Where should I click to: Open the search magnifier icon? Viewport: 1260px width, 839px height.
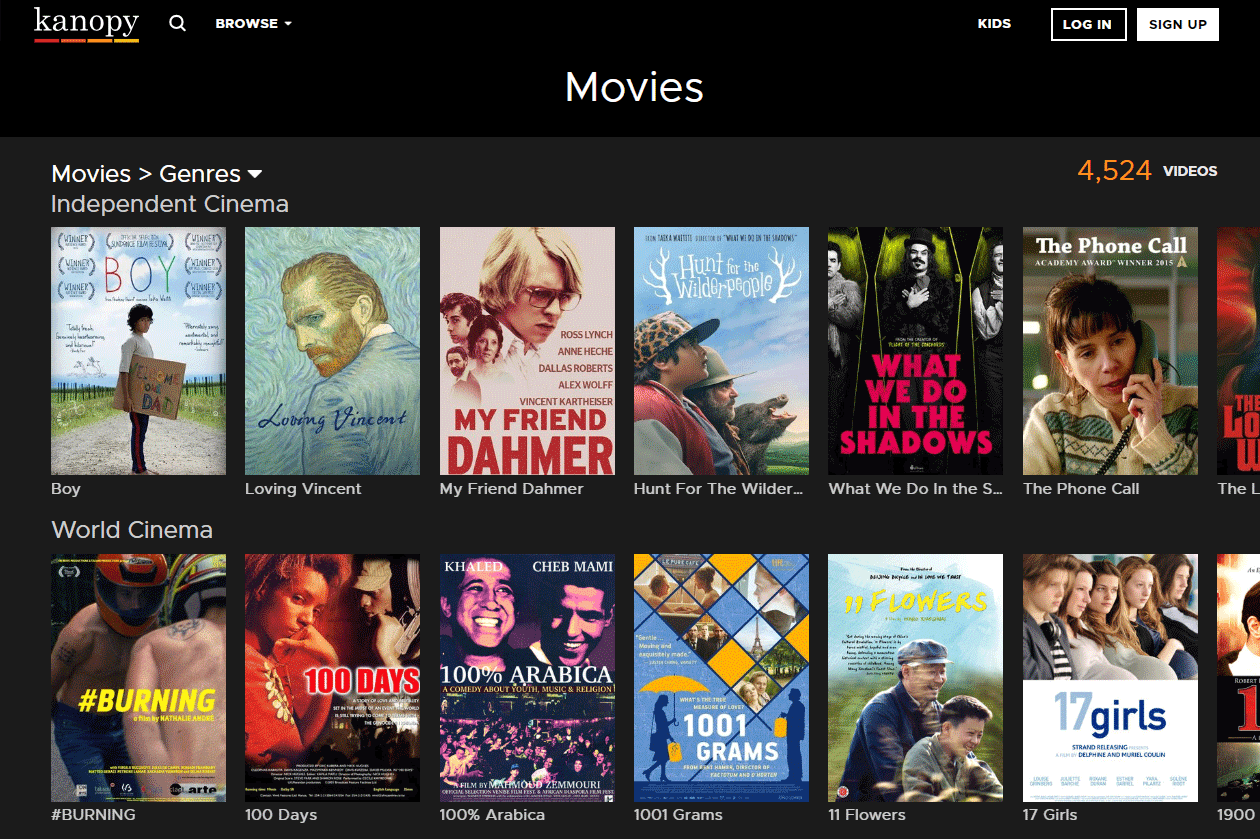click(178, 24)
